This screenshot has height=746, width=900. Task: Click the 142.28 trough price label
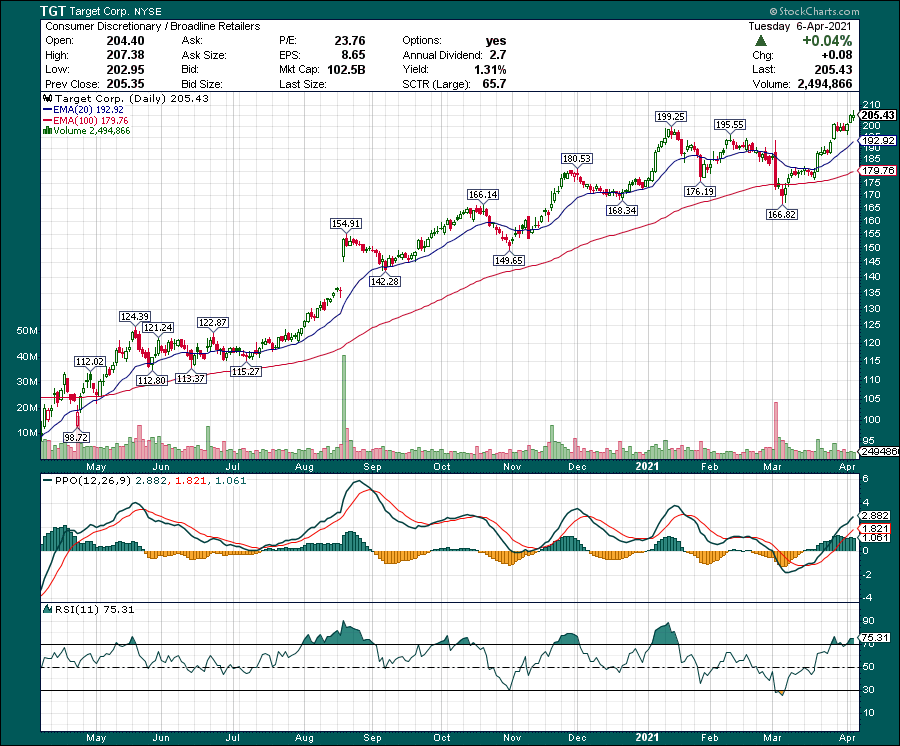click(x=385, y=281)
